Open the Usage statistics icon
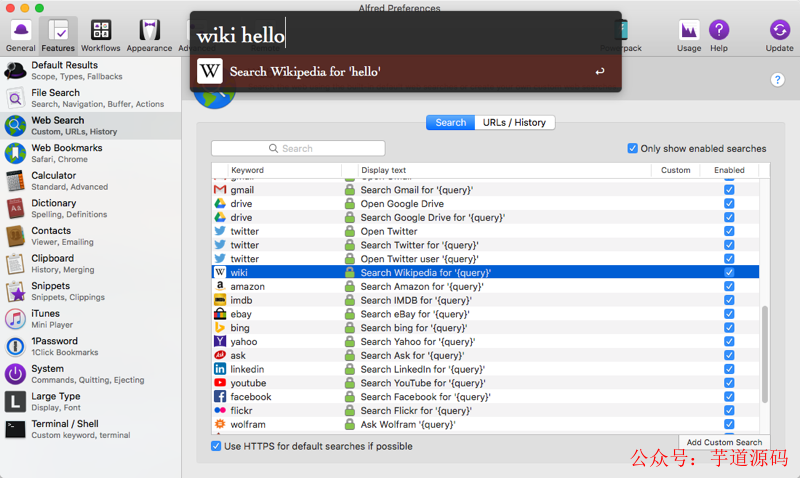The height and width of the screenshot is (478, 800). 689,35
